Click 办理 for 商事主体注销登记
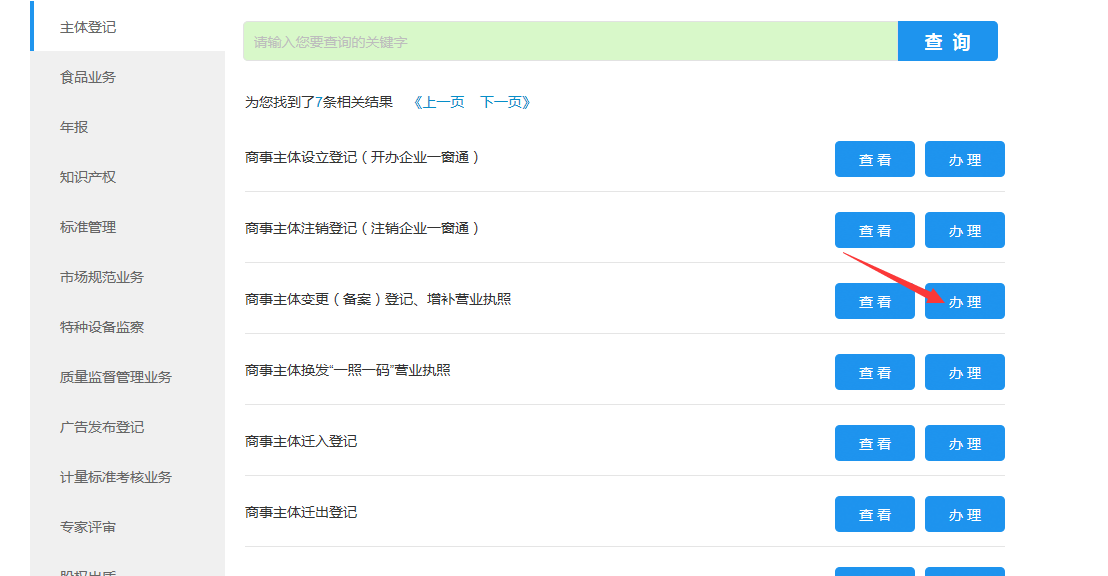1108x576 pixels. tap(964, 230)
